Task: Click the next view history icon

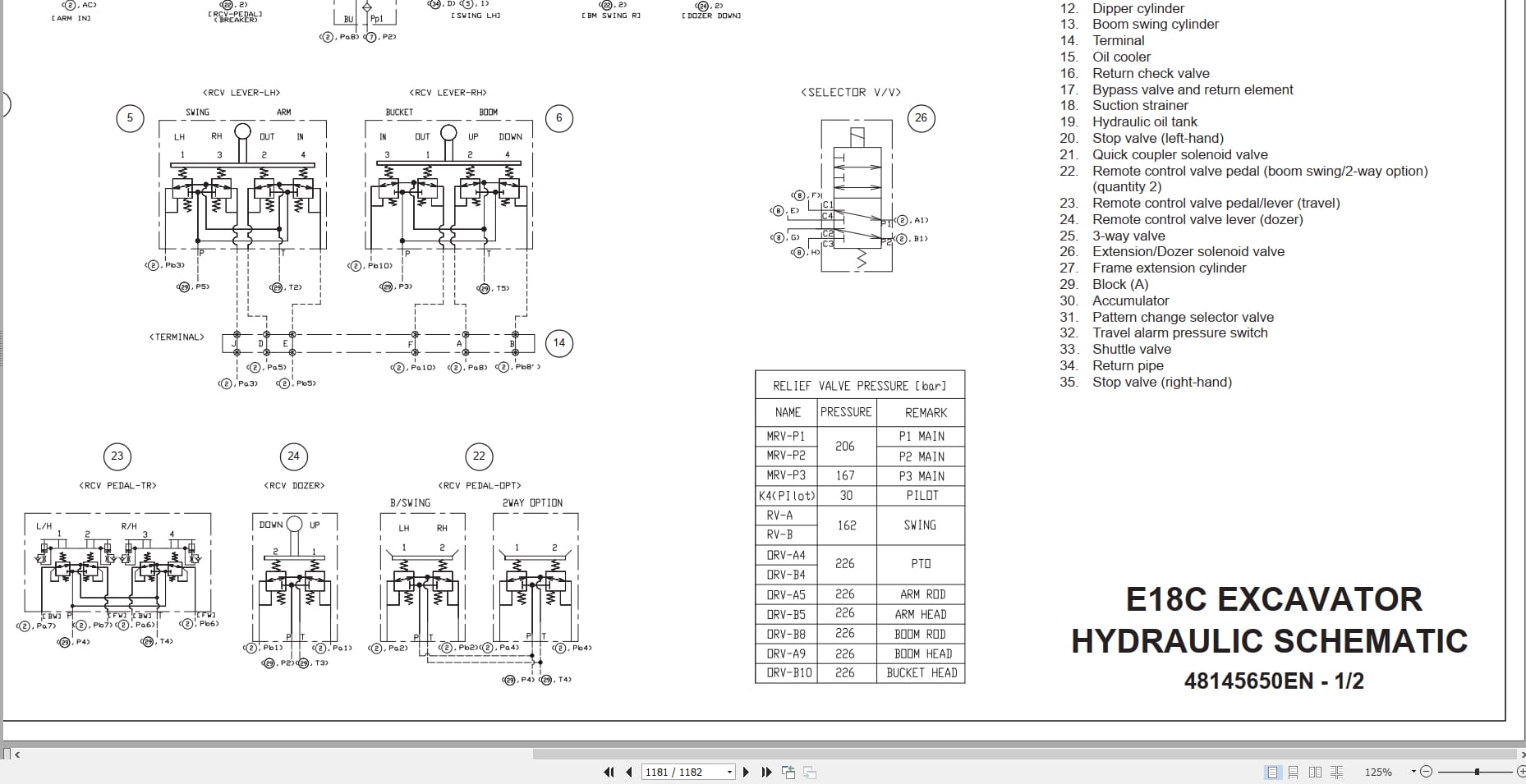Action: (x=811, y=772)
